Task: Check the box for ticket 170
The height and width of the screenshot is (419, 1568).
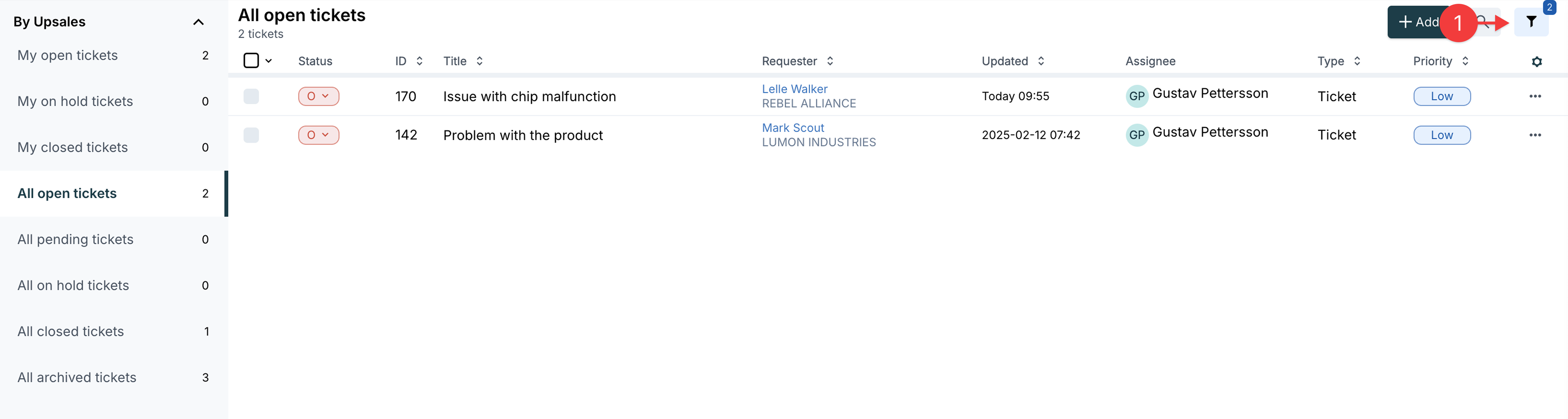Action: (251, 96)
